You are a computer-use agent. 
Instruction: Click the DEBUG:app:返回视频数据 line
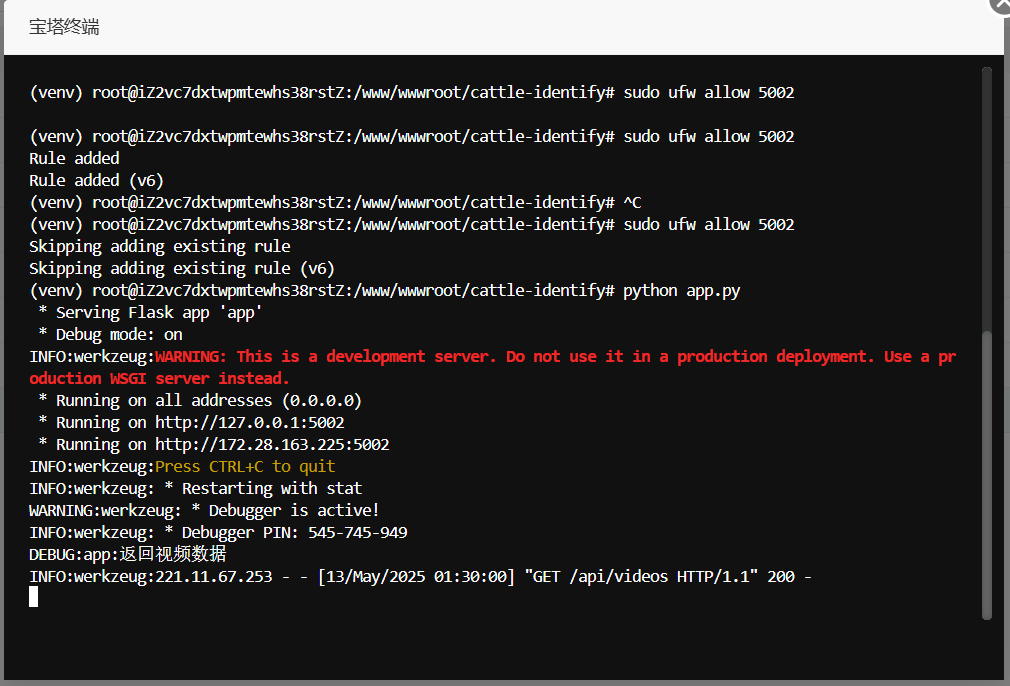(127, 554)
